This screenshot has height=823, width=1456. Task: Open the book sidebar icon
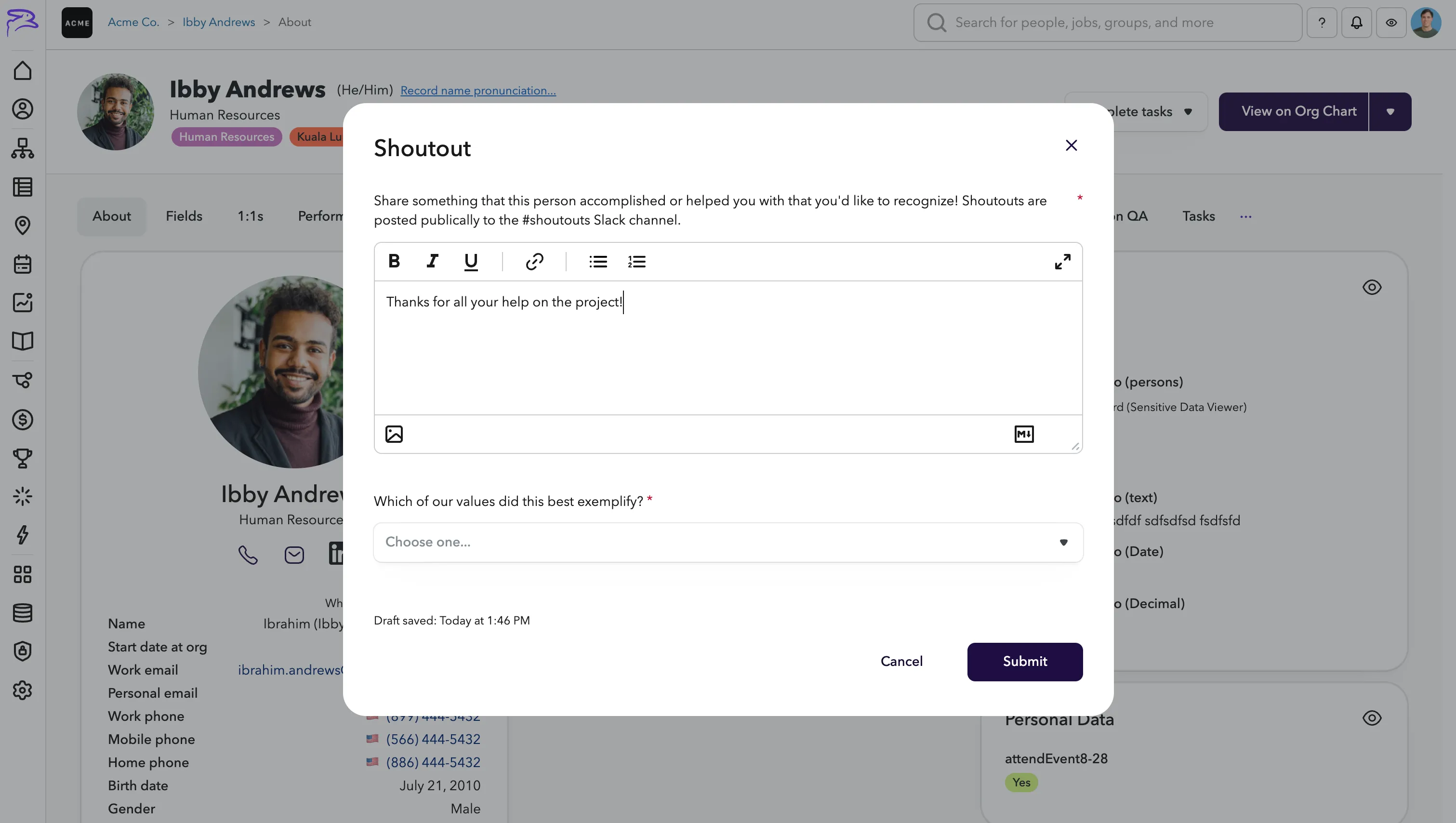pos(23,341)
